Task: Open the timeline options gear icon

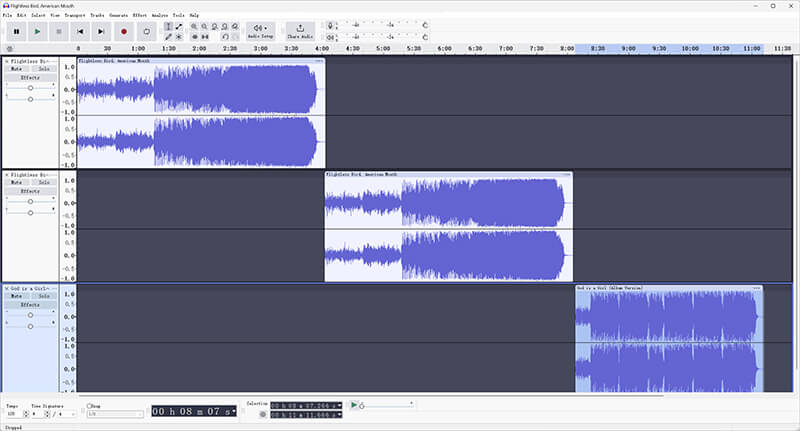Action: (9, 49)
